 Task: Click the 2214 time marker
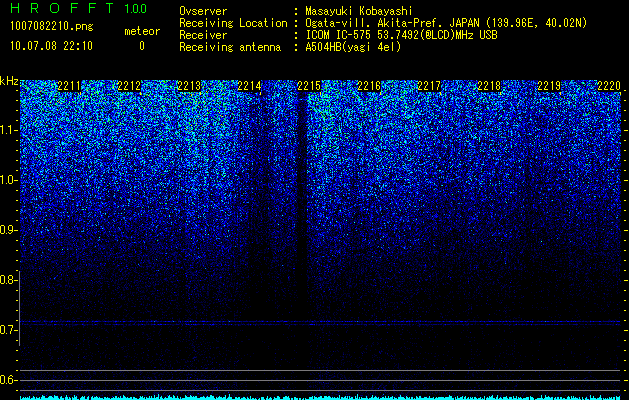[x=249, y=86]
